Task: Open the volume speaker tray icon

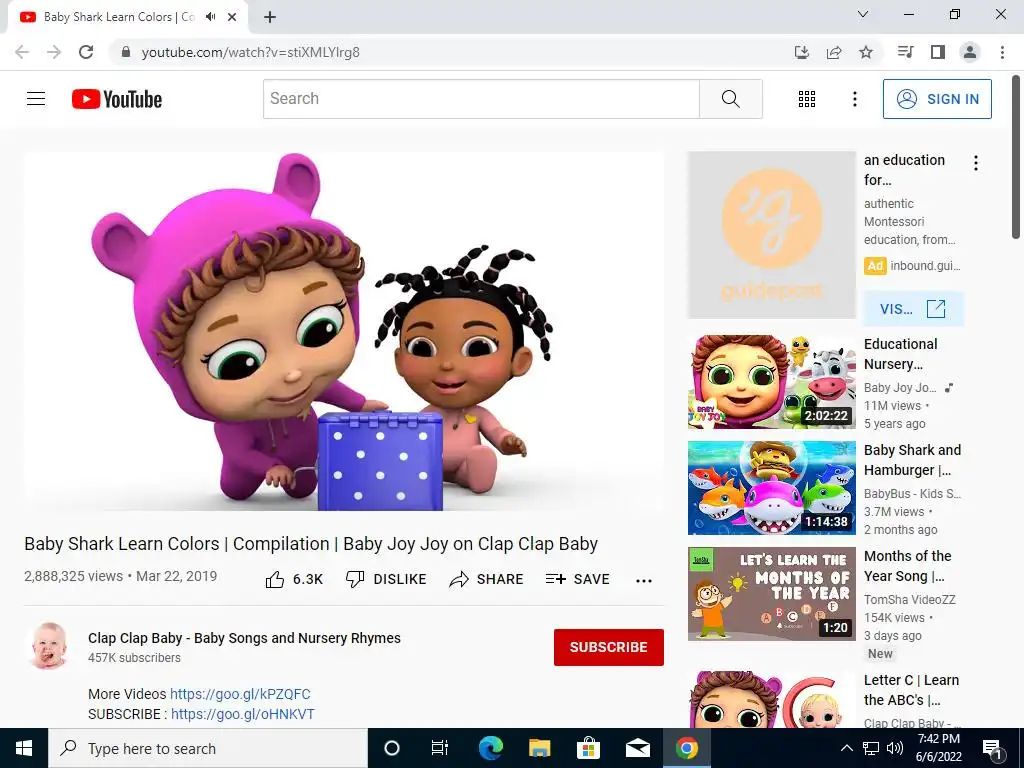Action: click(895, 748)
